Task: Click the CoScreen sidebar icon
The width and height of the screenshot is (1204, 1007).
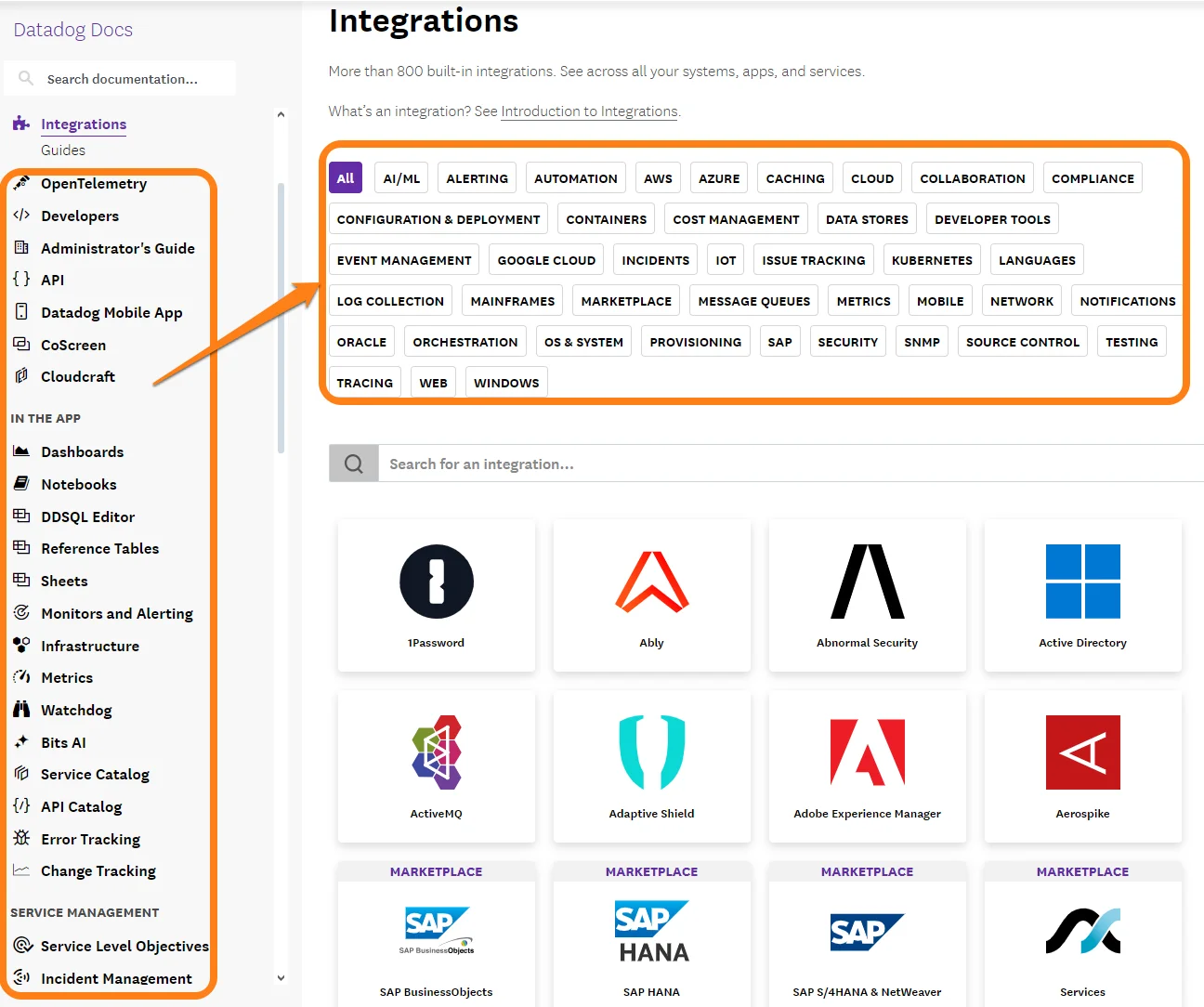Action: coord(21,344)
